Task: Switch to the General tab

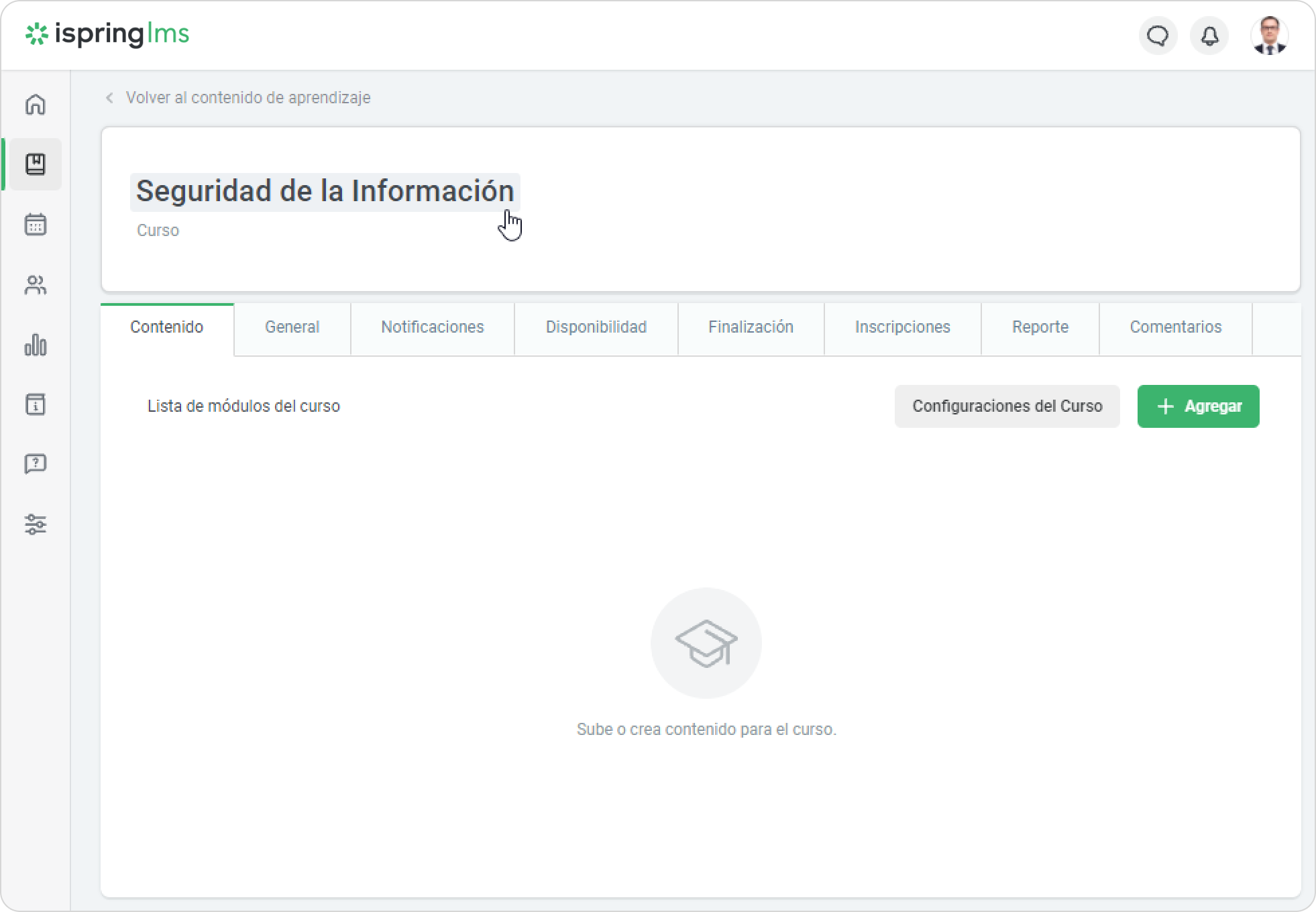Action: click(292, 327)
